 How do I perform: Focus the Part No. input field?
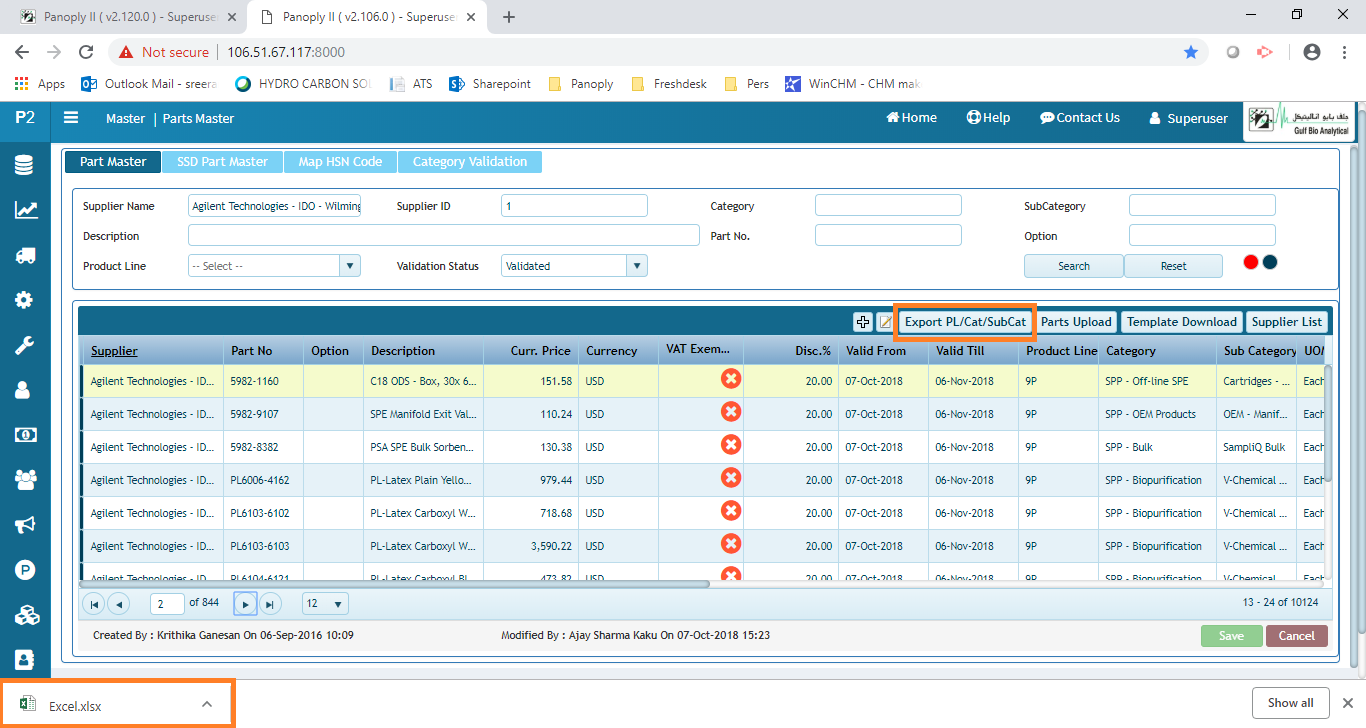click(x=888, y=236)
